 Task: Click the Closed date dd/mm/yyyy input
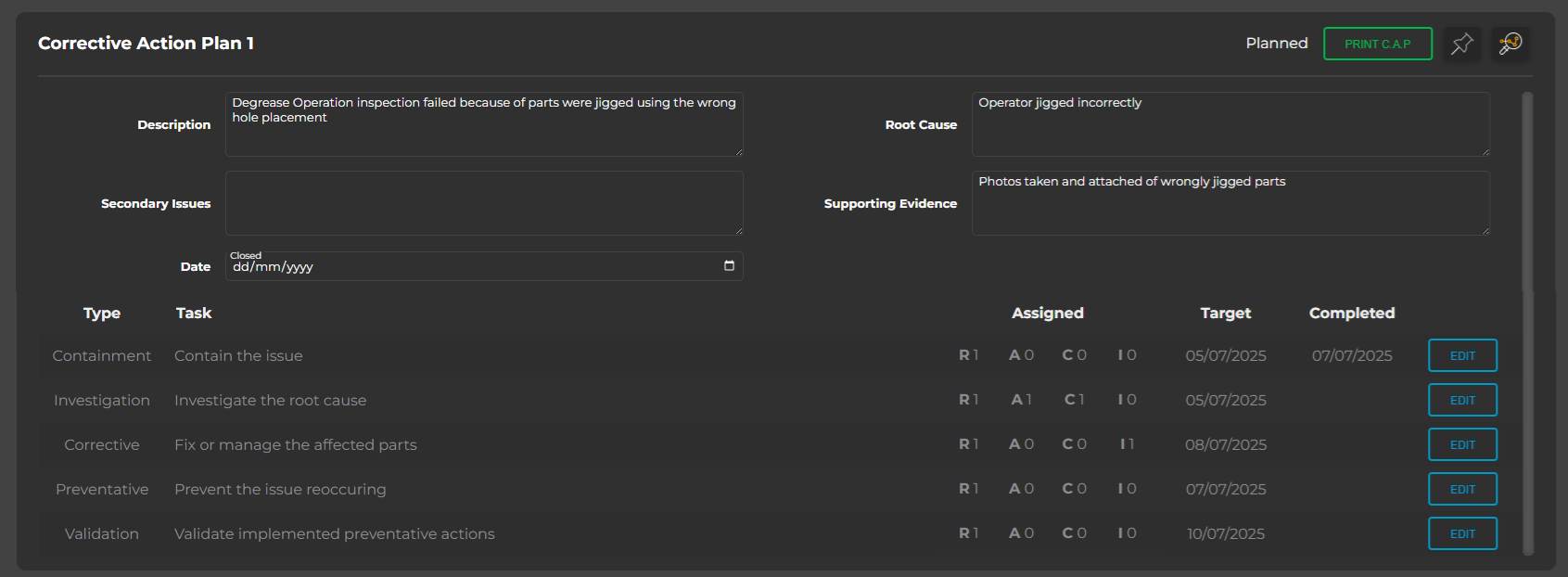click(464, 266)
